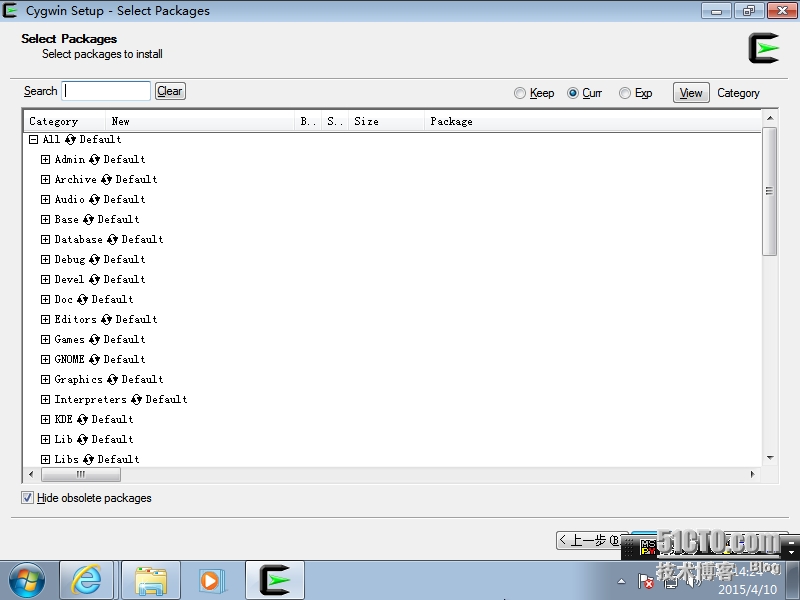Cycle install action icon for Editors

coord(106,319)
